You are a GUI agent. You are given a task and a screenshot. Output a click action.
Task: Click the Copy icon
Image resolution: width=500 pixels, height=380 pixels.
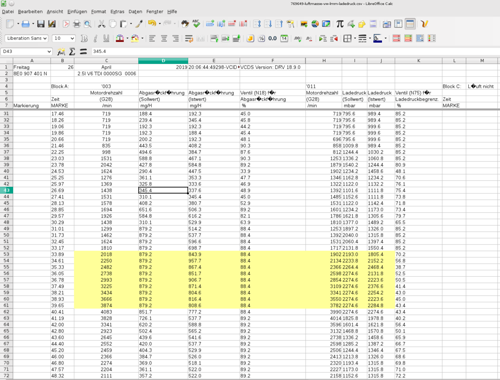[x=113, y=24]
